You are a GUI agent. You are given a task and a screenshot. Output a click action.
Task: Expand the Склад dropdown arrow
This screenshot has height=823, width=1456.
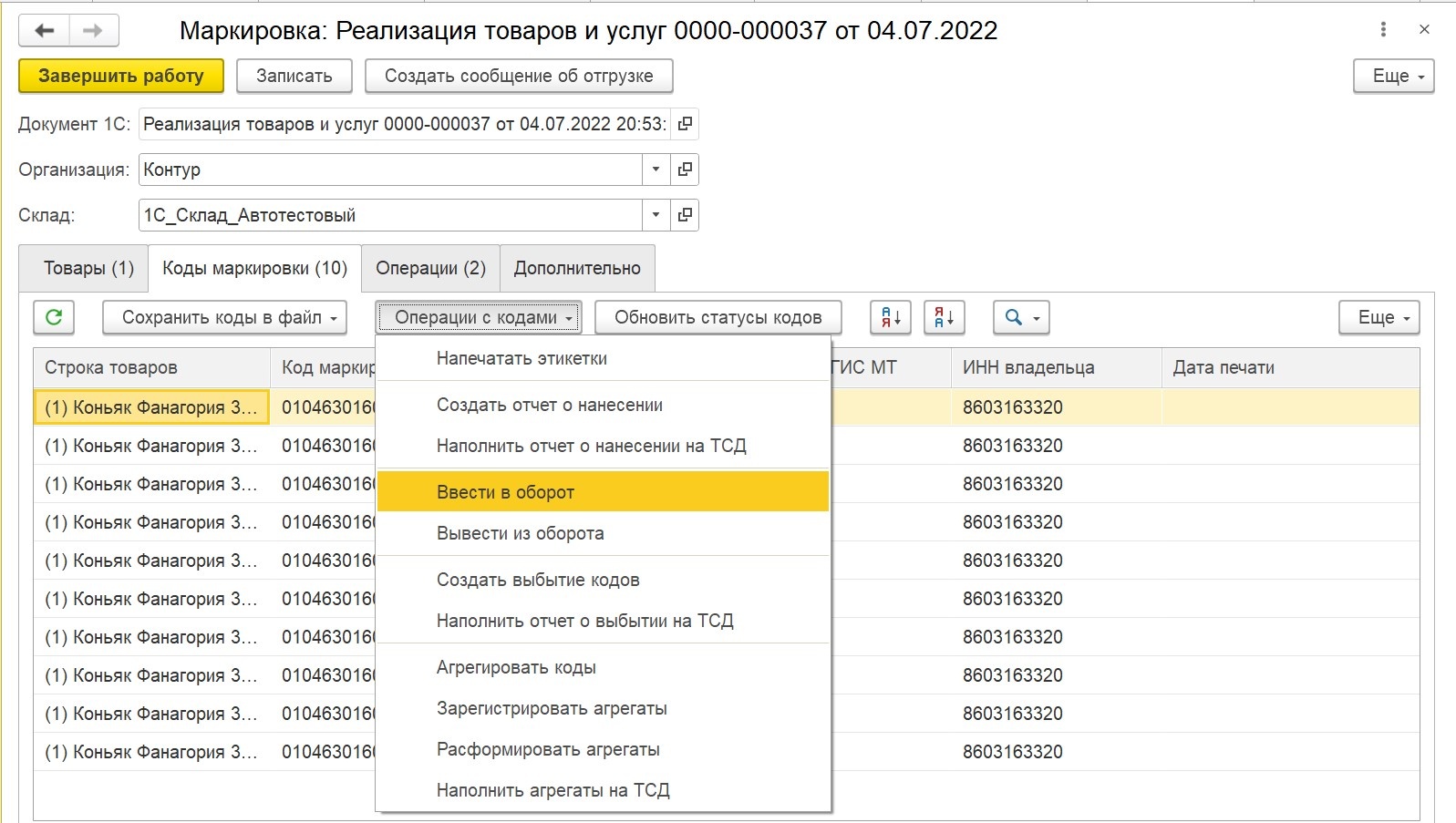click(656, 215)
